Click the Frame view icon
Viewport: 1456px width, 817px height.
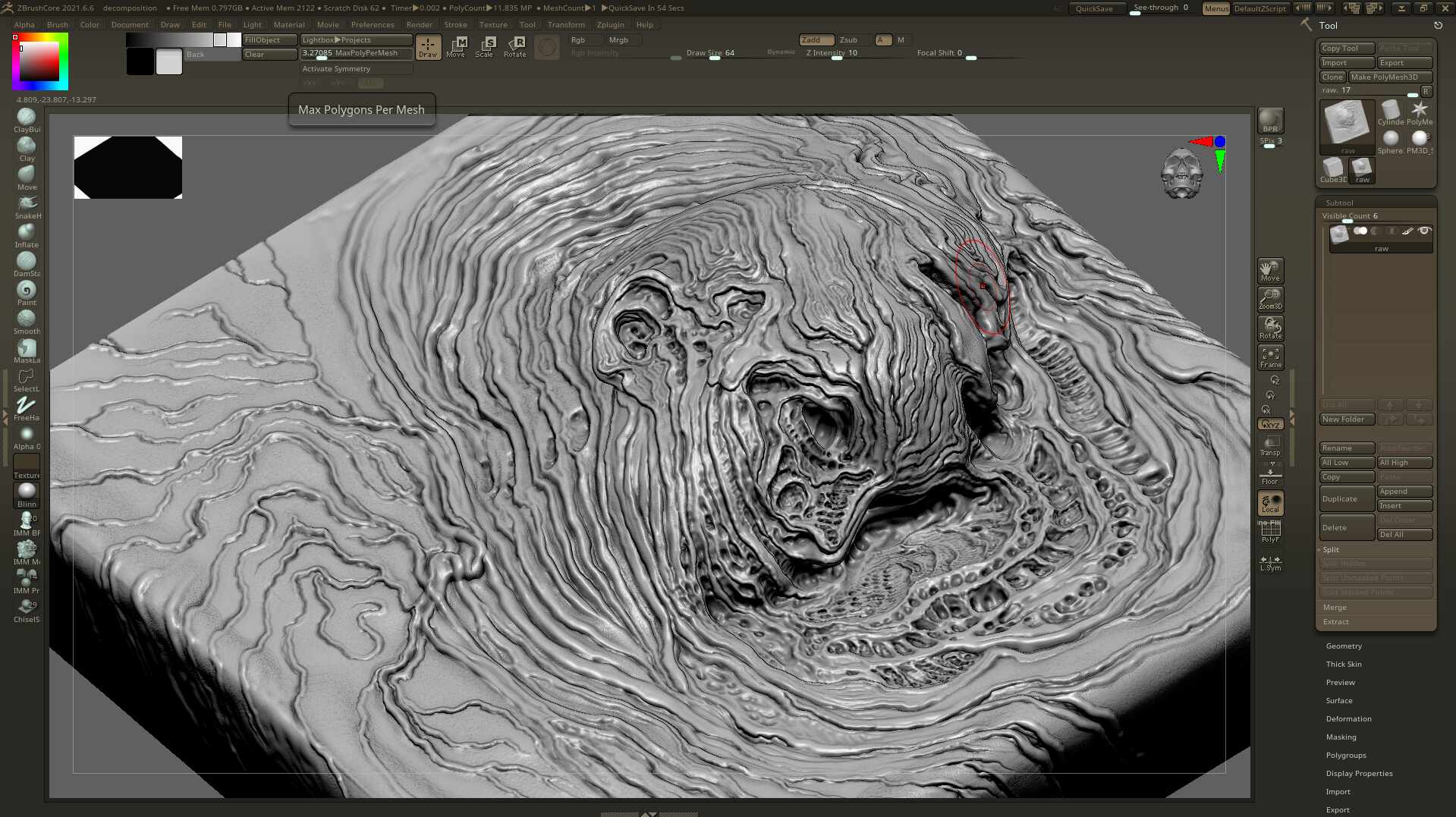tap(1270, 357)
